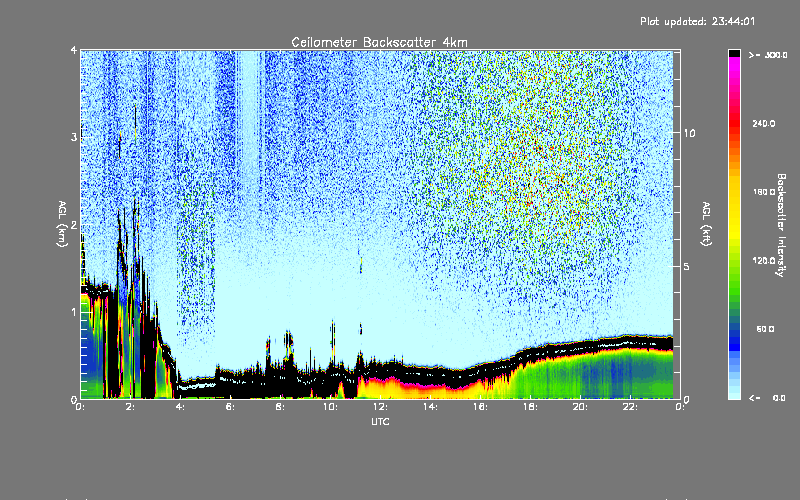Click the "120.0" colorbar value
Viewport: 800px width, 500px height.
tap(764, 260)
